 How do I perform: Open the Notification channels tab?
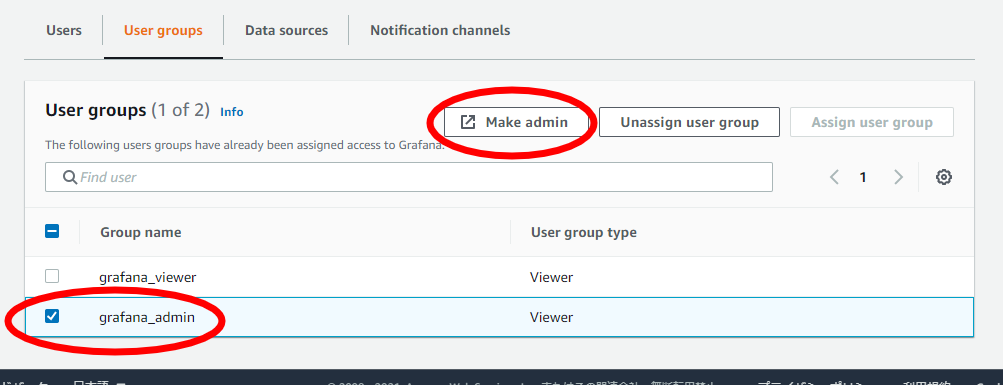click(x=440, y=30)
